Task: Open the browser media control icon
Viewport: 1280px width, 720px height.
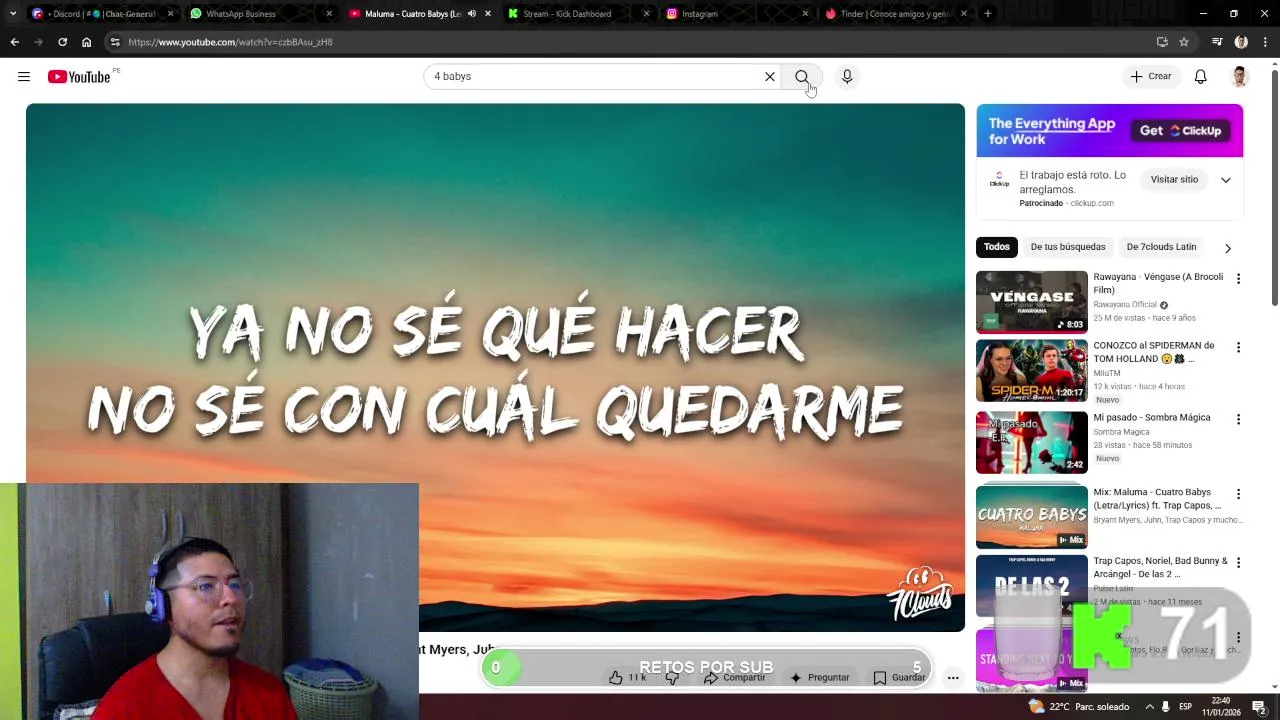Action: point(1217,42)
